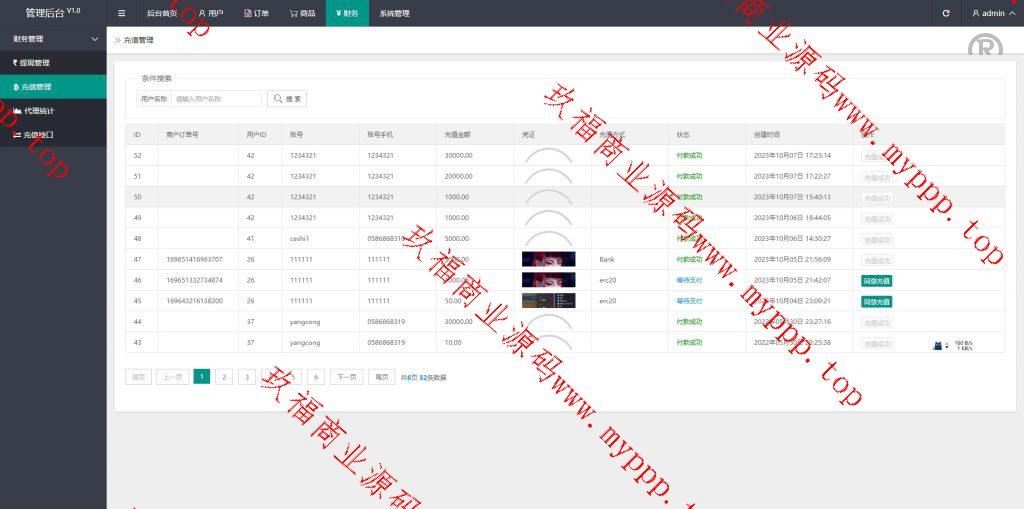
Task: Open 提现管理 in the sidebar
Action: click(x=35, y=63)
